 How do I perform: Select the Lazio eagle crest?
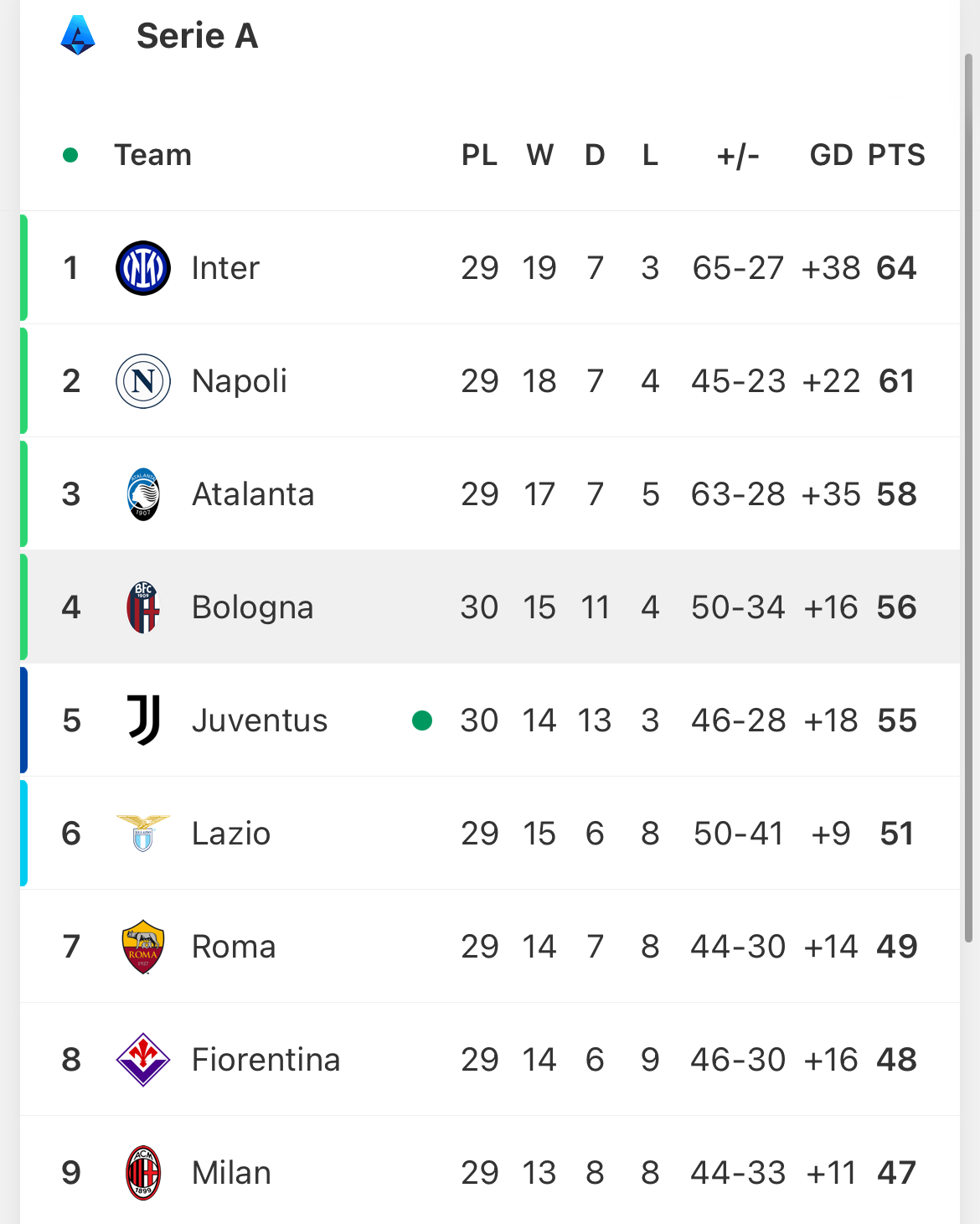pyautogui.click(x=143, y=834)
